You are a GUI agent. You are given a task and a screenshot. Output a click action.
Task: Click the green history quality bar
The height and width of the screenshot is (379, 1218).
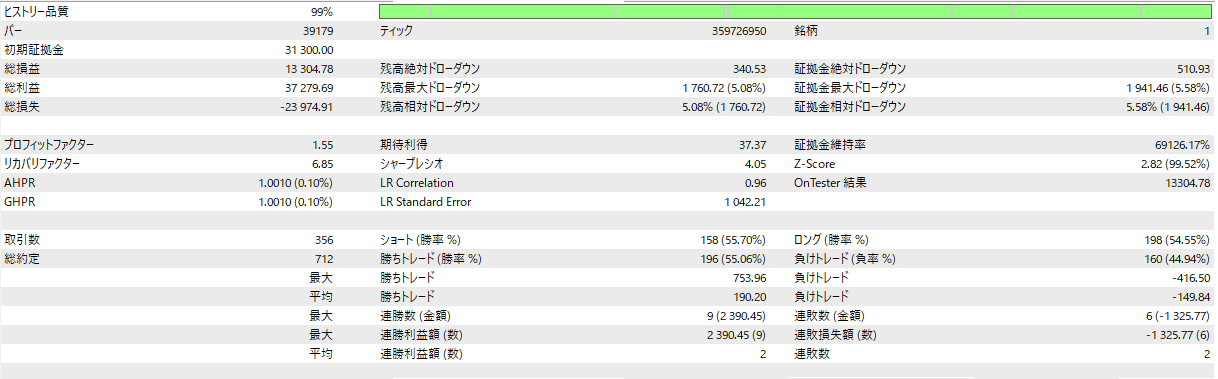click(x=795, y=12)
